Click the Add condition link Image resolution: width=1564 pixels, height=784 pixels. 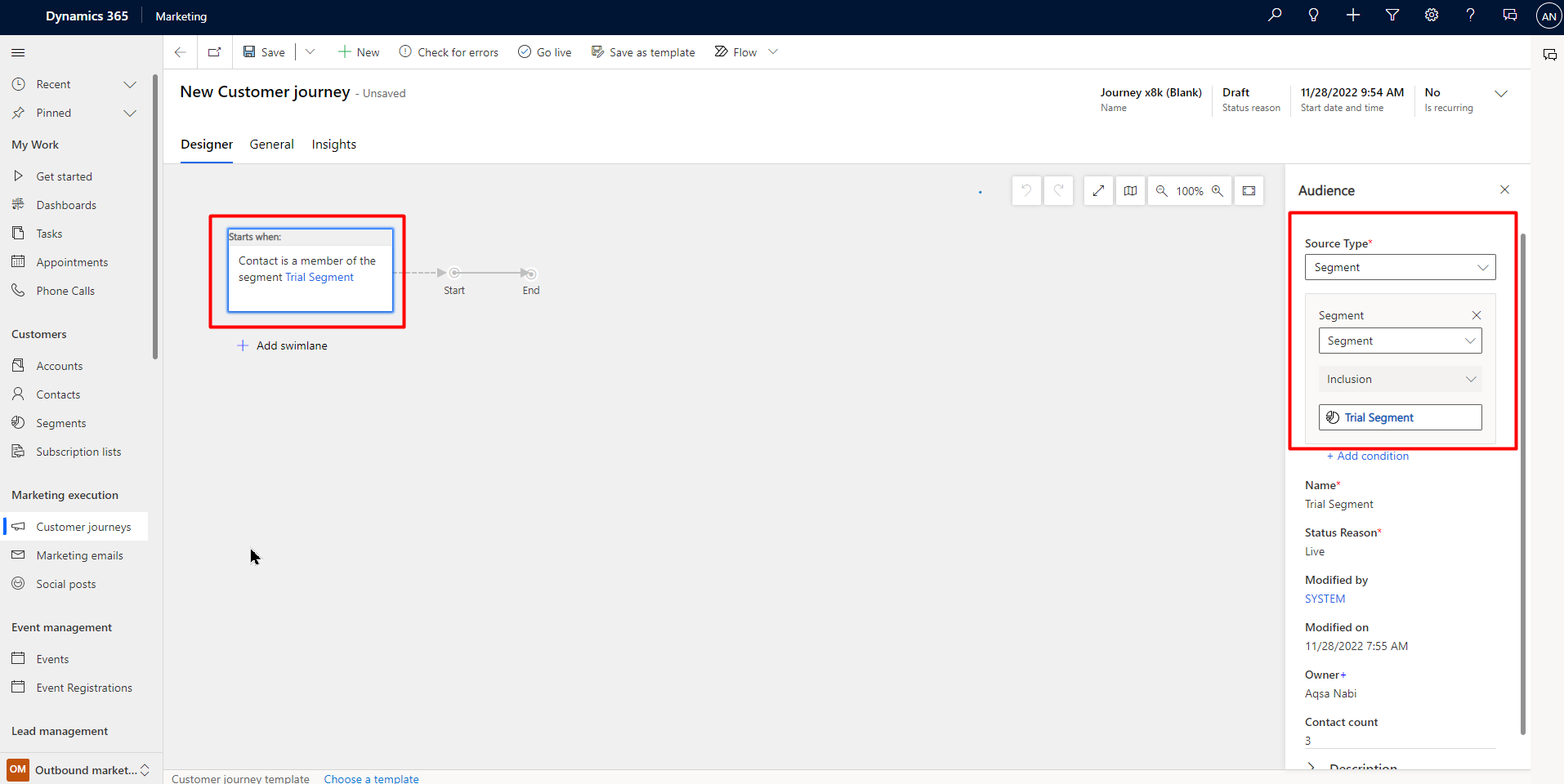point(1369,456)
